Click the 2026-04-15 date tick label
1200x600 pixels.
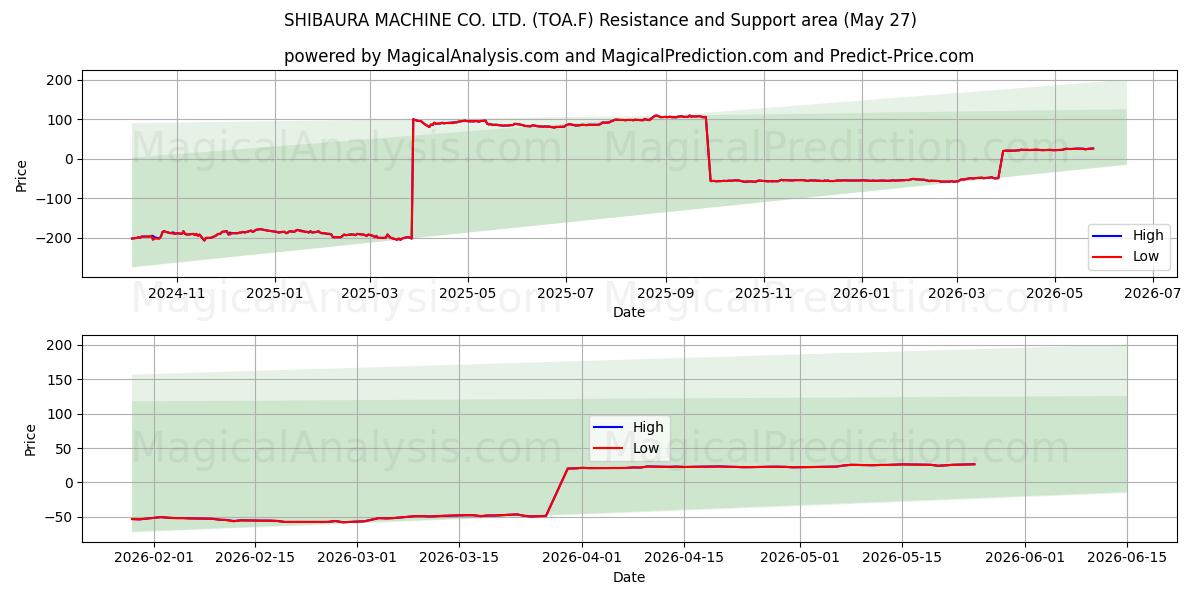coord(683,558)
